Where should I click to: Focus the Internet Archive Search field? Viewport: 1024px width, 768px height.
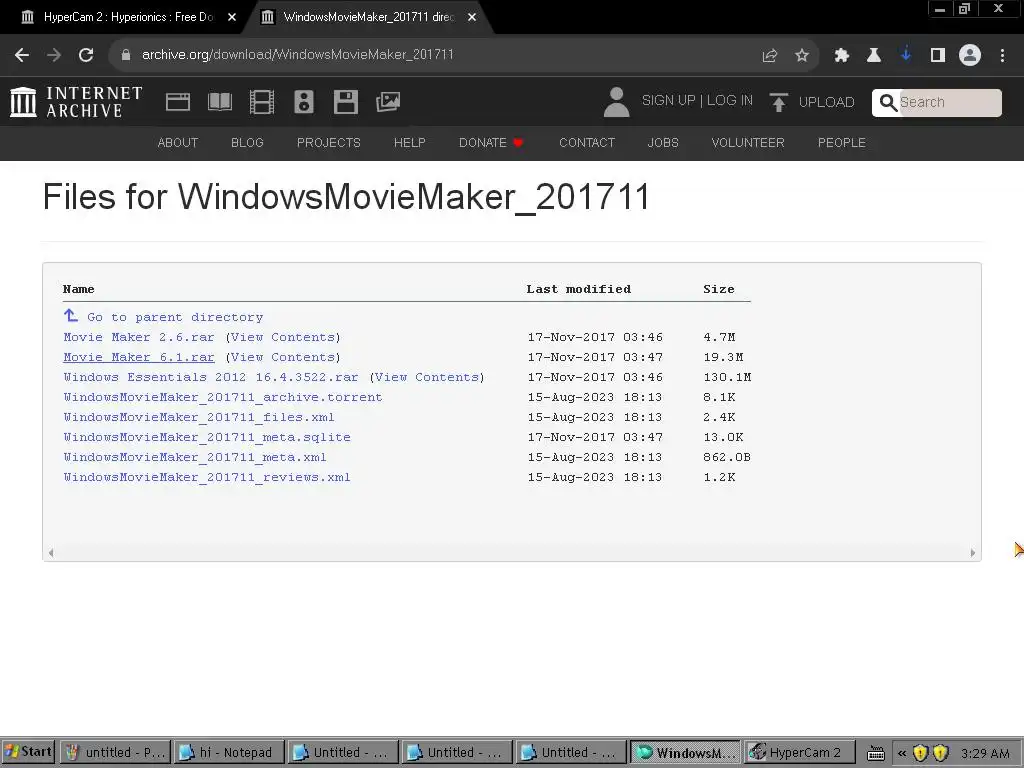(950, 103)
